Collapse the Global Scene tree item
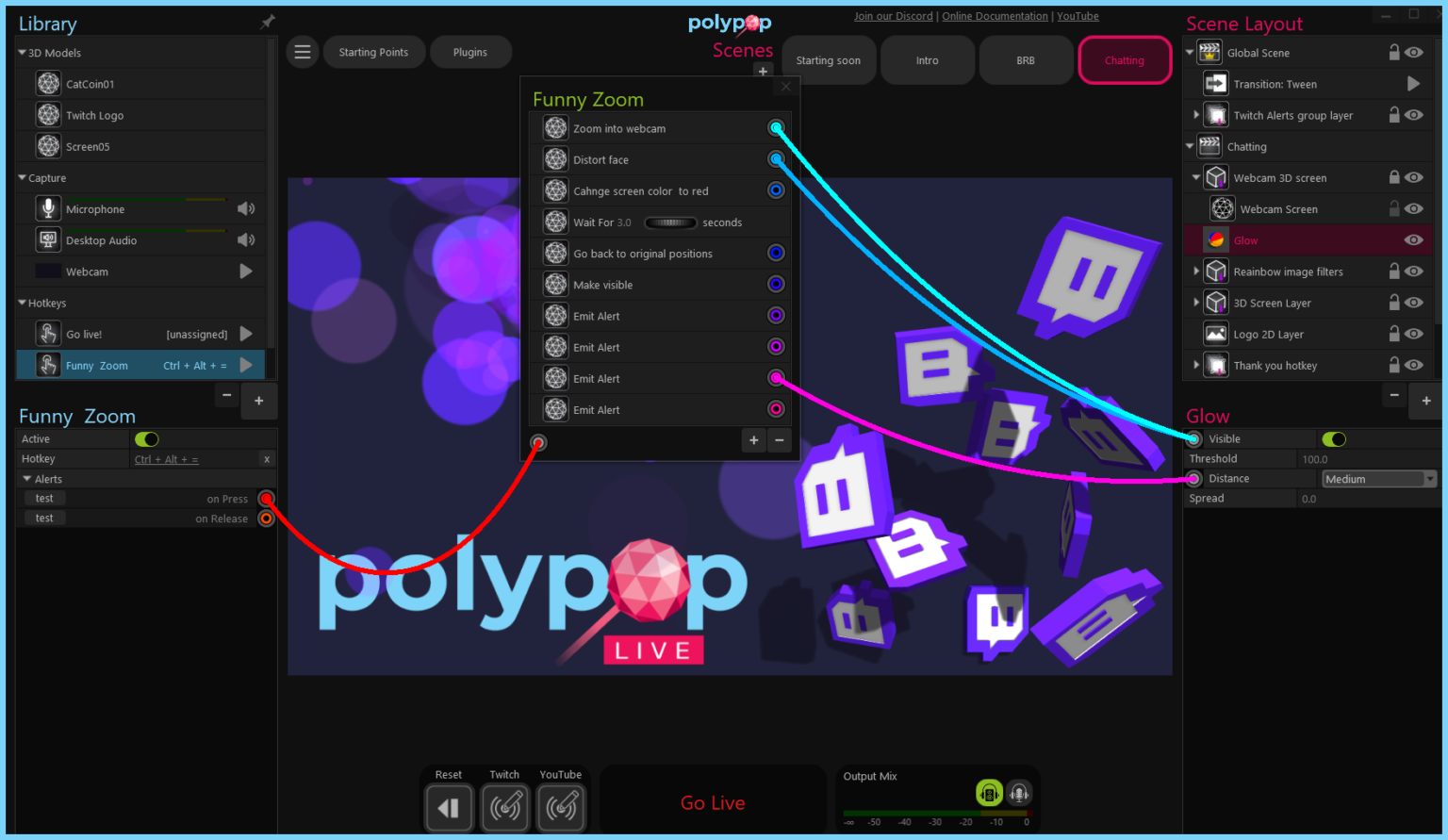 pos(1190,52)
